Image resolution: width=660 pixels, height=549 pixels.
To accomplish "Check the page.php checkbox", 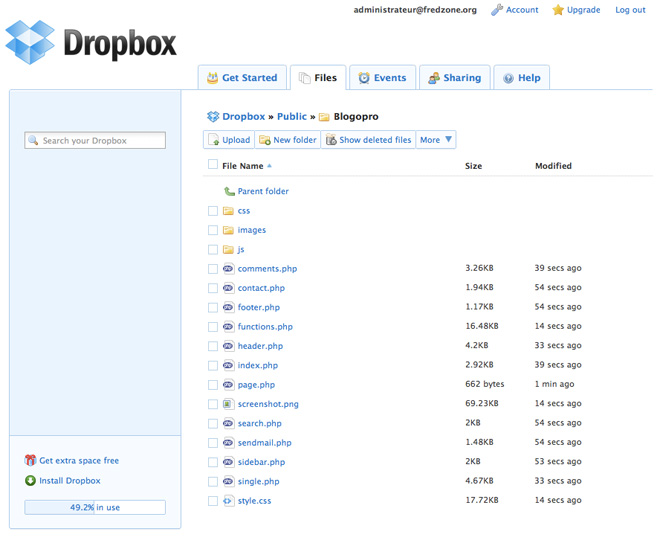I will tap(213, 385).
